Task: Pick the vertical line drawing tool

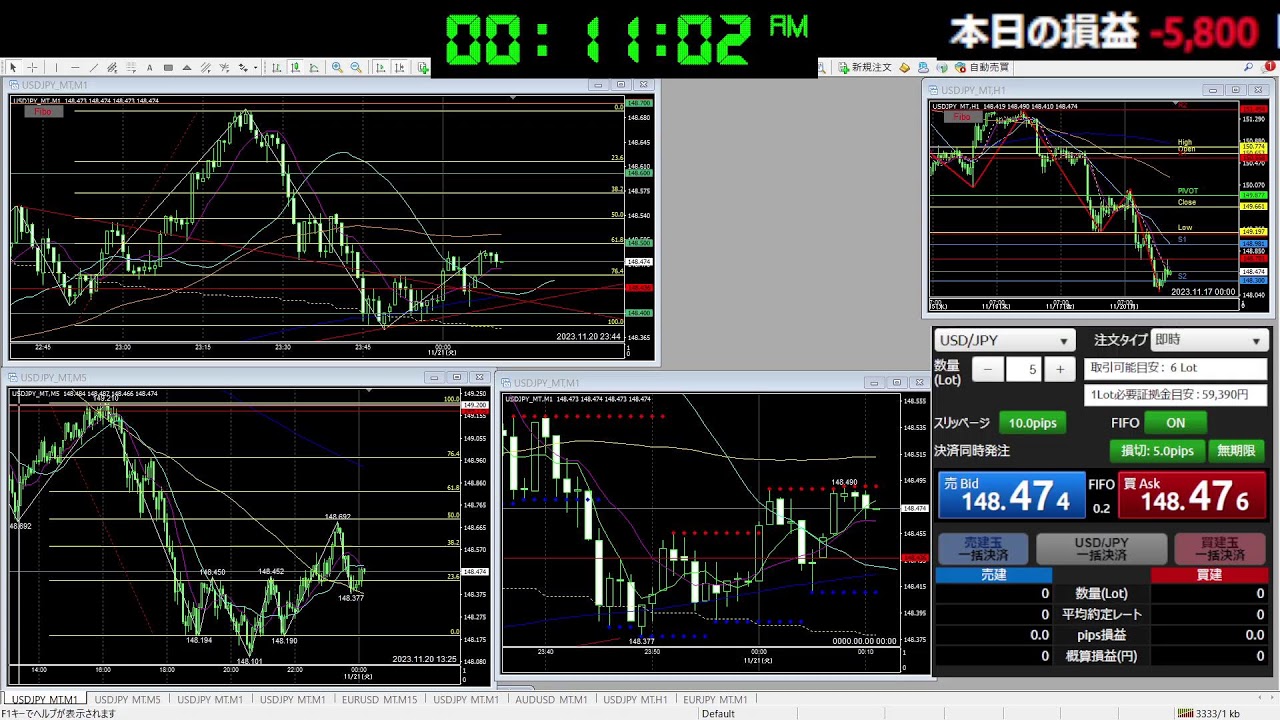Action: pos(56,68)
